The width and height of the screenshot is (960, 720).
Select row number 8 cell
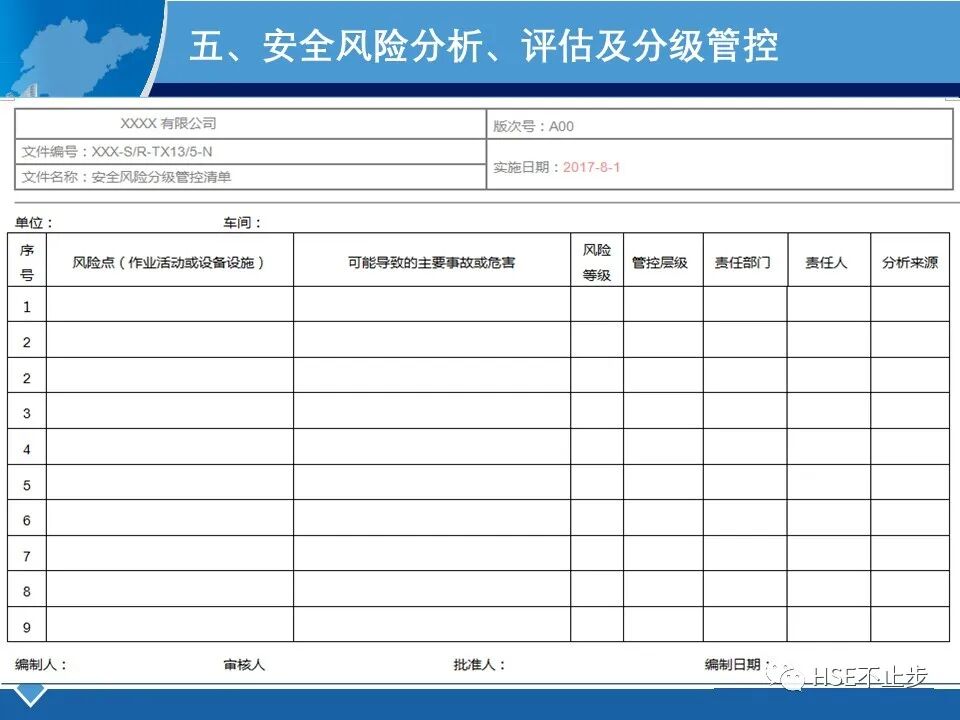pos(27,589)
